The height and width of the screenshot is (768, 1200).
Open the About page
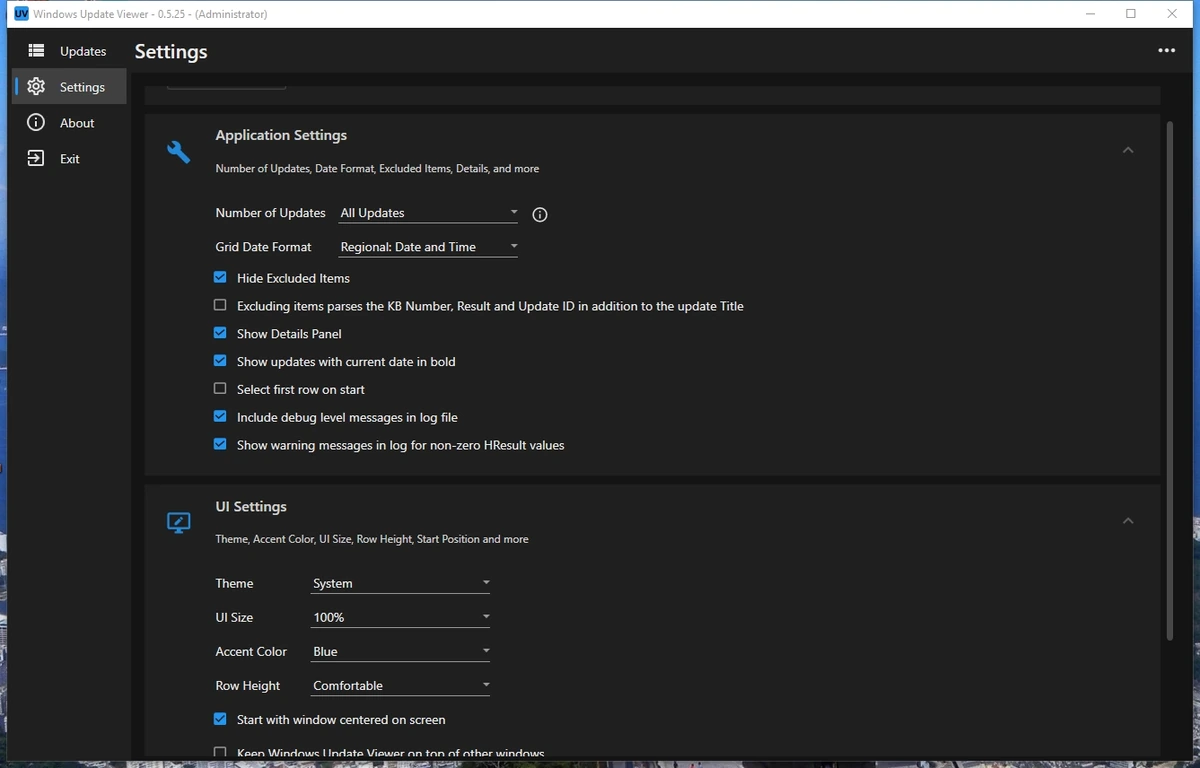(70, 123)
